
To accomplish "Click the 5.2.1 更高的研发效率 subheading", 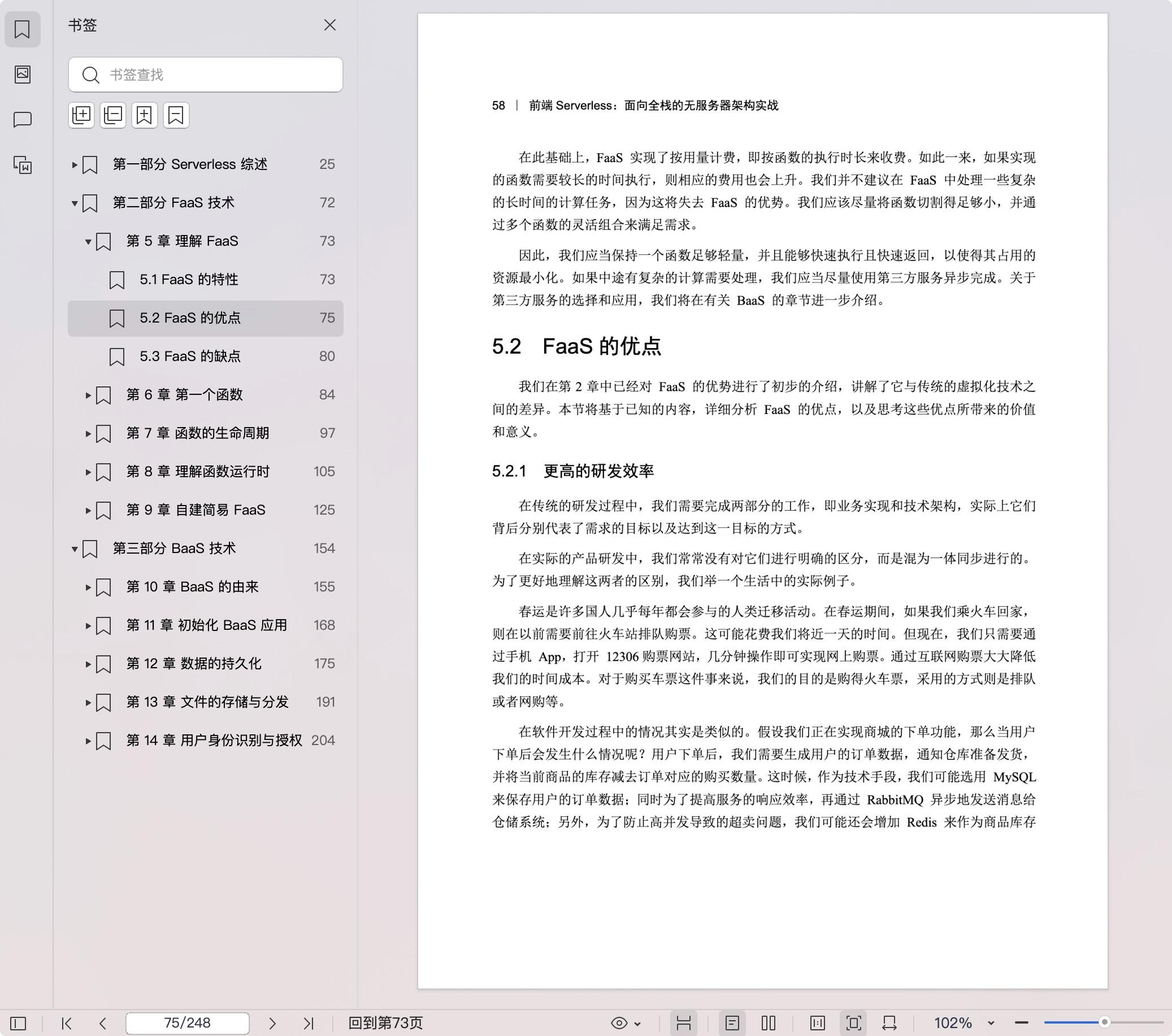I will tap(573, 471).
